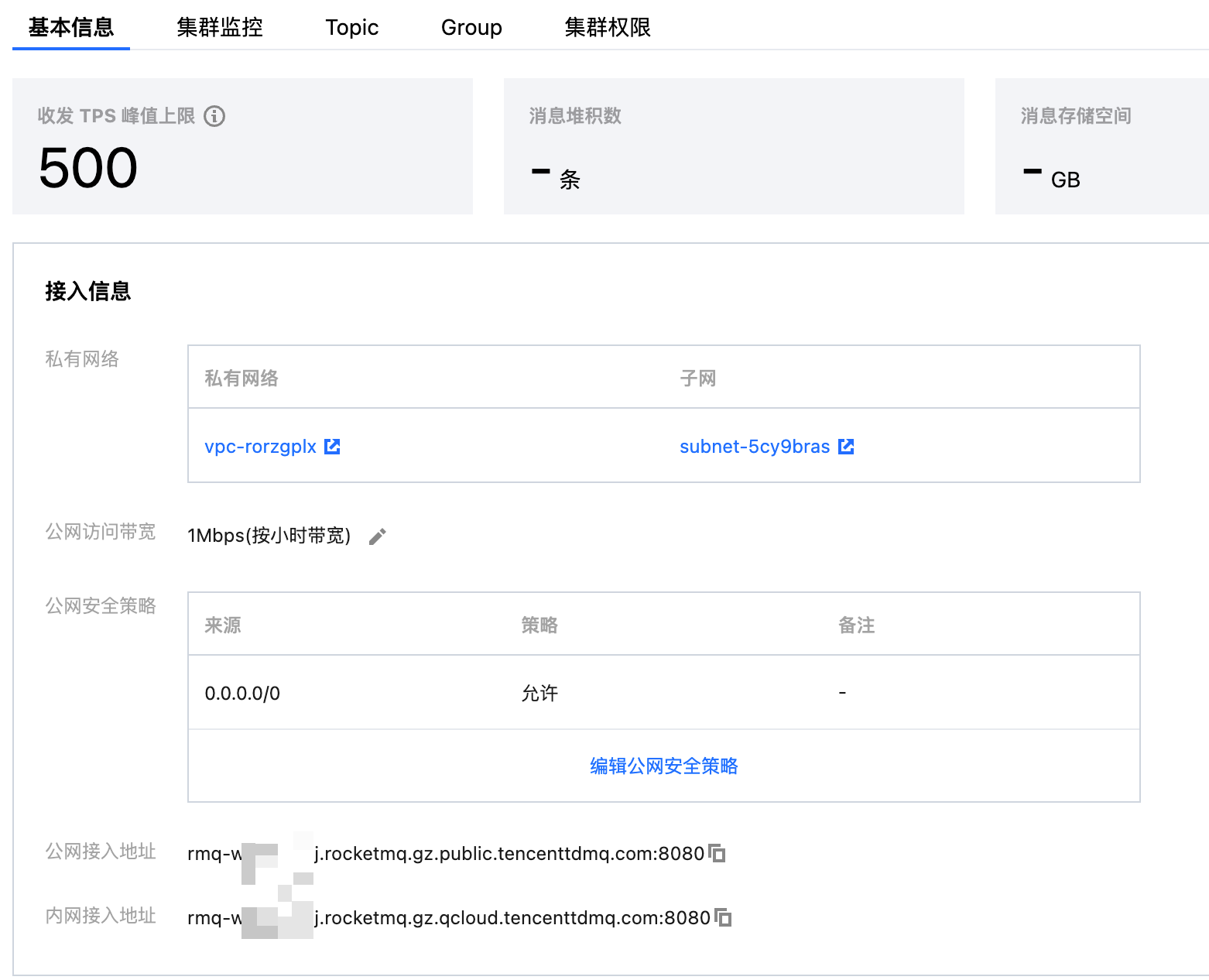Open the vpc-rorzgplx private network link

pos(260,447)
